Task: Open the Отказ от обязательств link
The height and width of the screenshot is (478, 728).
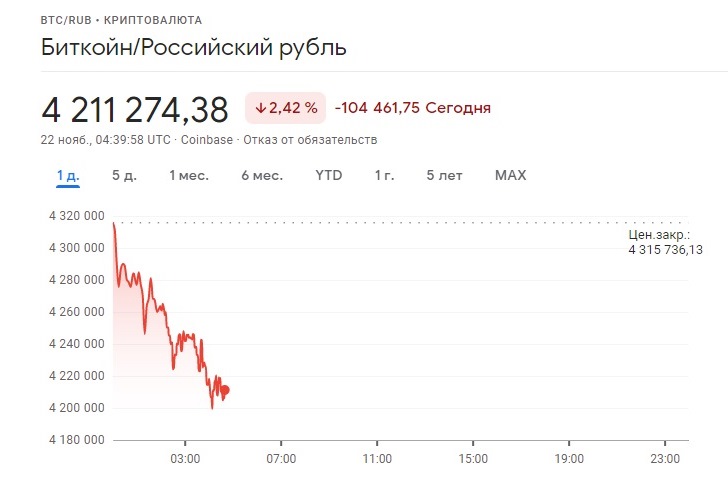Action: pyautogui.click(x=310, y=140)
